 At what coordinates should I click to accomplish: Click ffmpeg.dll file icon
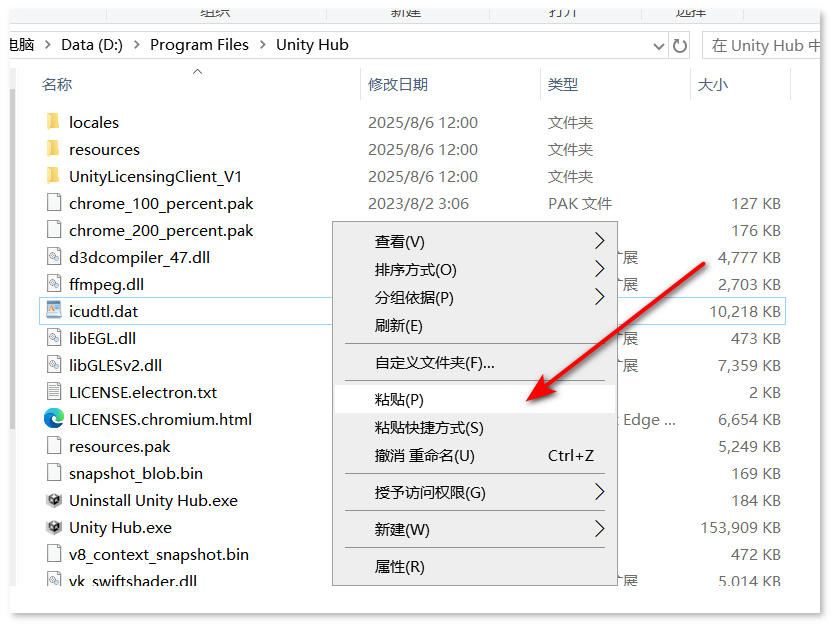pyautogui.click(x=54, y=284)
